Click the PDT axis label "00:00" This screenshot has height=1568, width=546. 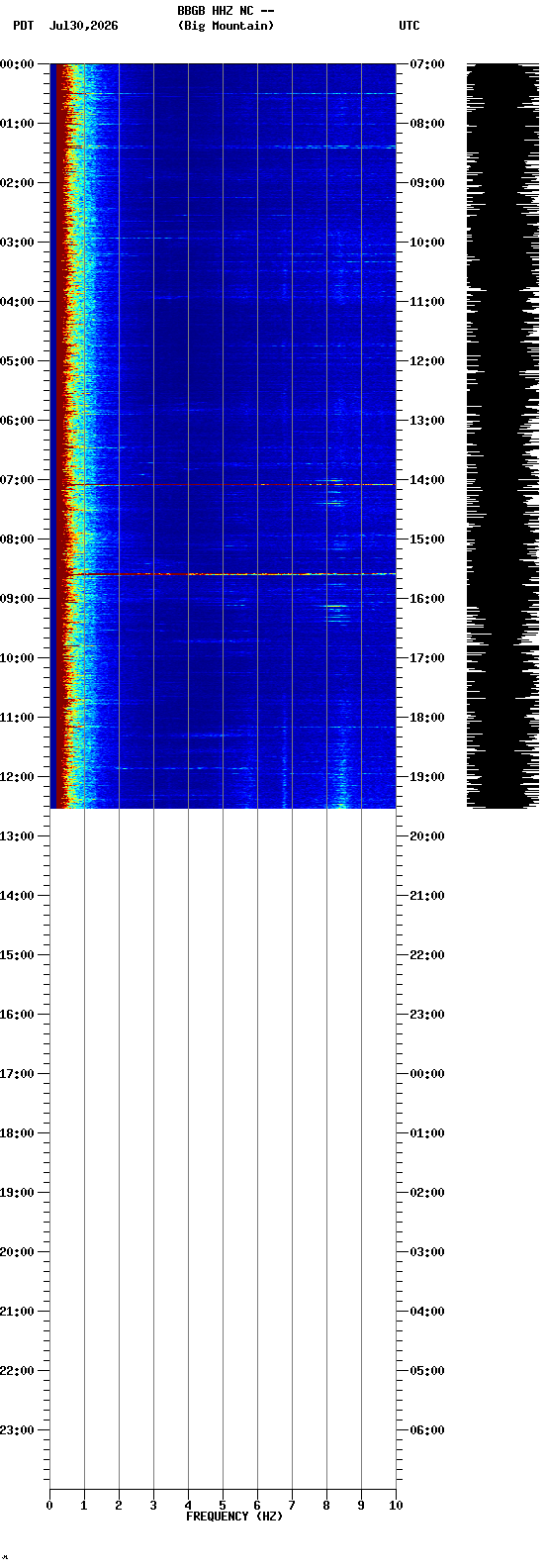pyautogui.click(x=18, y=64)
